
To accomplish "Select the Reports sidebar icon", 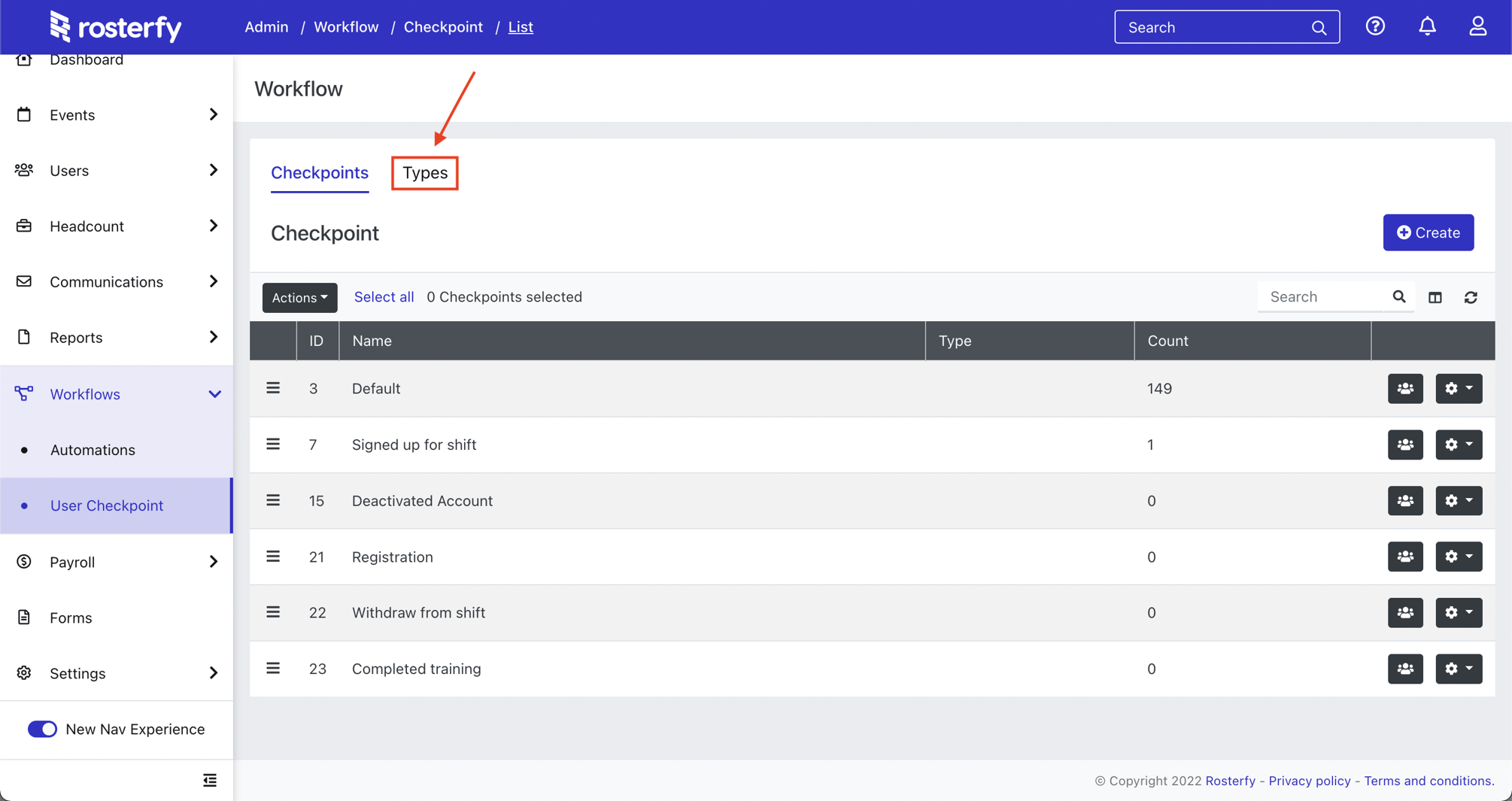I will (x=23, y=337).
